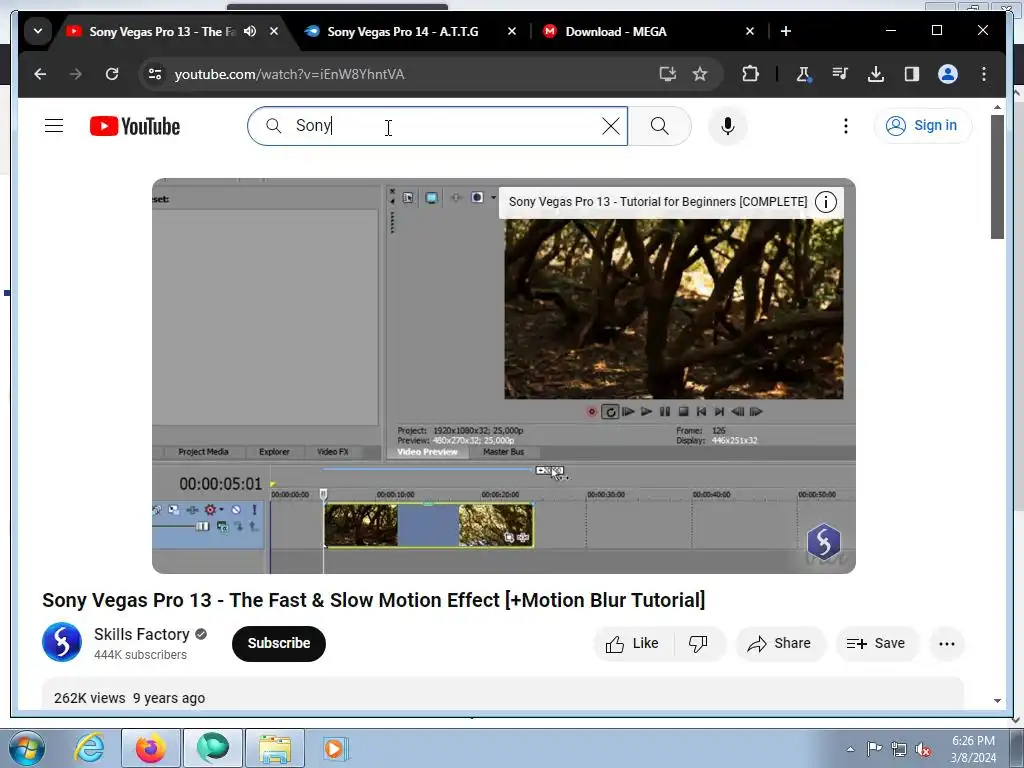Open Skills Factory channel avatar
The image size is (1024, 768).
click(x=62, y=643)
